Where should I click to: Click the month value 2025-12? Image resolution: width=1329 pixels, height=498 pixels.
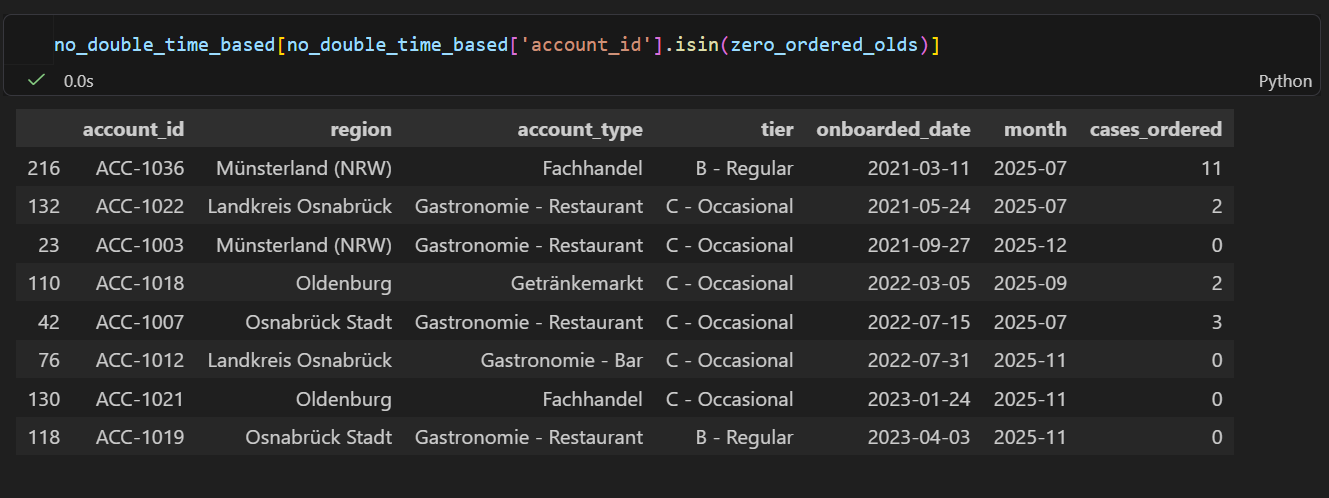[x=1030, y=245]
